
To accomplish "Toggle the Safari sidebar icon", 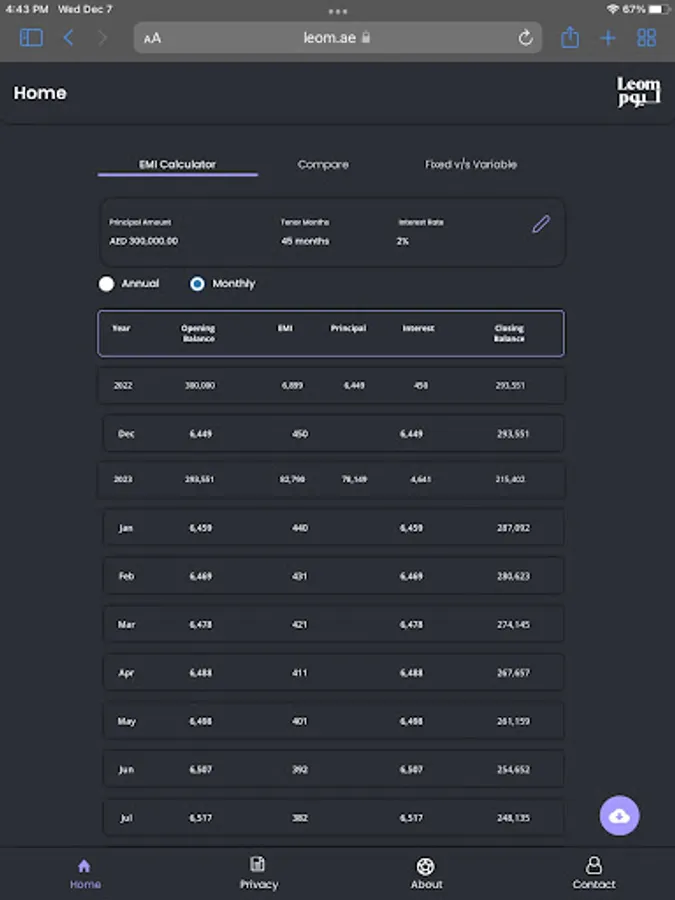I will tap(31, 38).
